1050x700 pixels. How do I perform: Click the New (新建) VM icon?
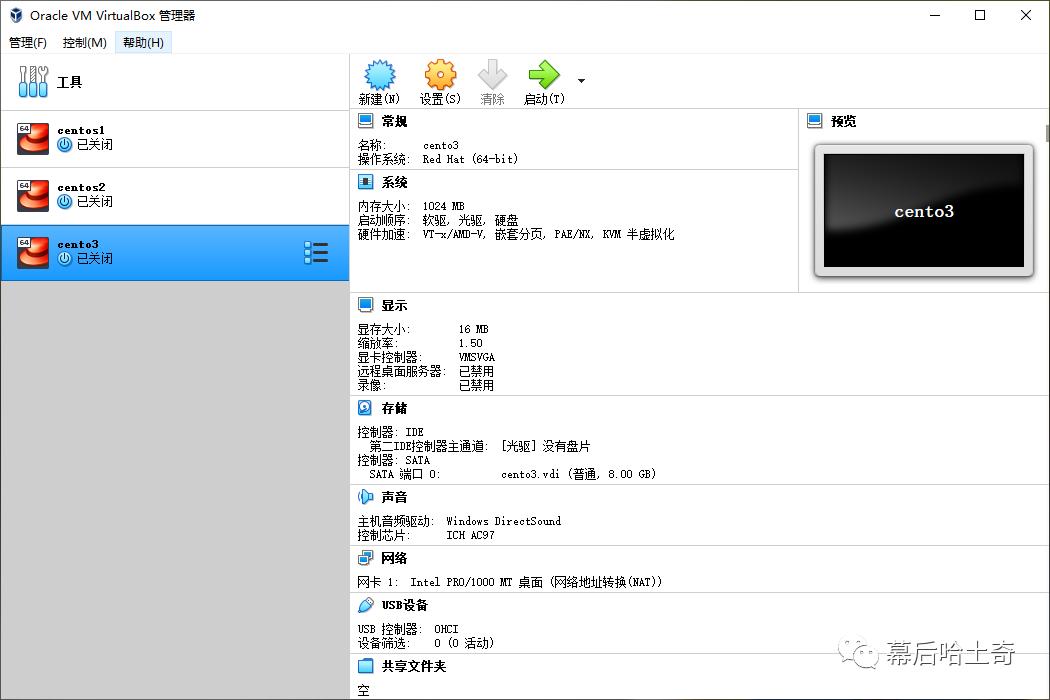coord(379,75)
